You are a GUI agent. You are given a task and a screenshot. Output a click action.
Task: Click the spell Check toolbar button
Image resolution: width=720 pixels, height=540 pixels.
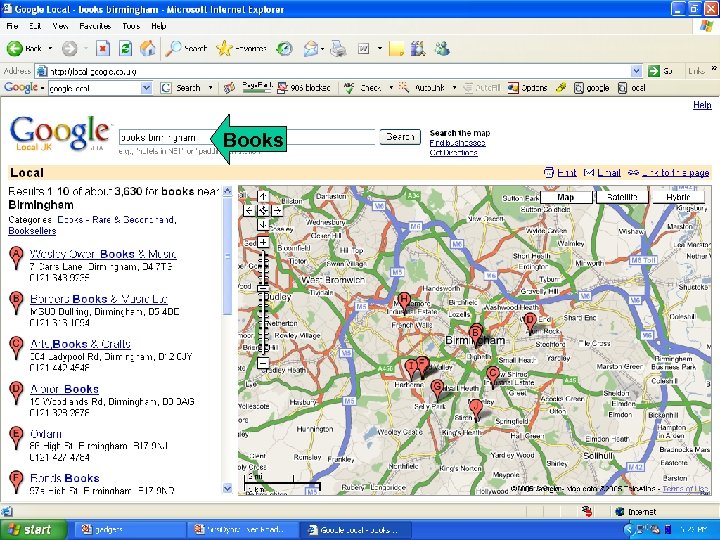pos(363,88)
